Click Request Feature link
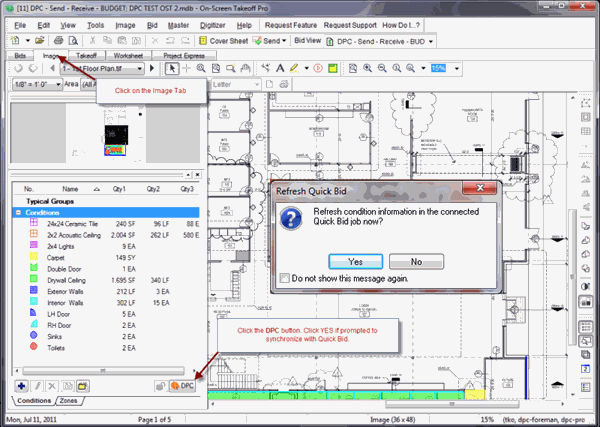Screen dimensions: 600x427 pyautogui.click(x=291, y=25)
